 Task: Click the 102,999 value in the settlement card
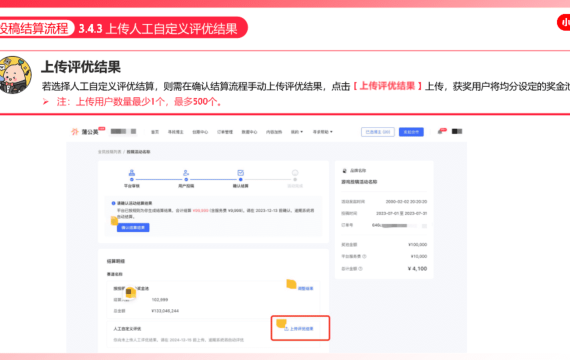pyautogui.click(x=160, y=300)
